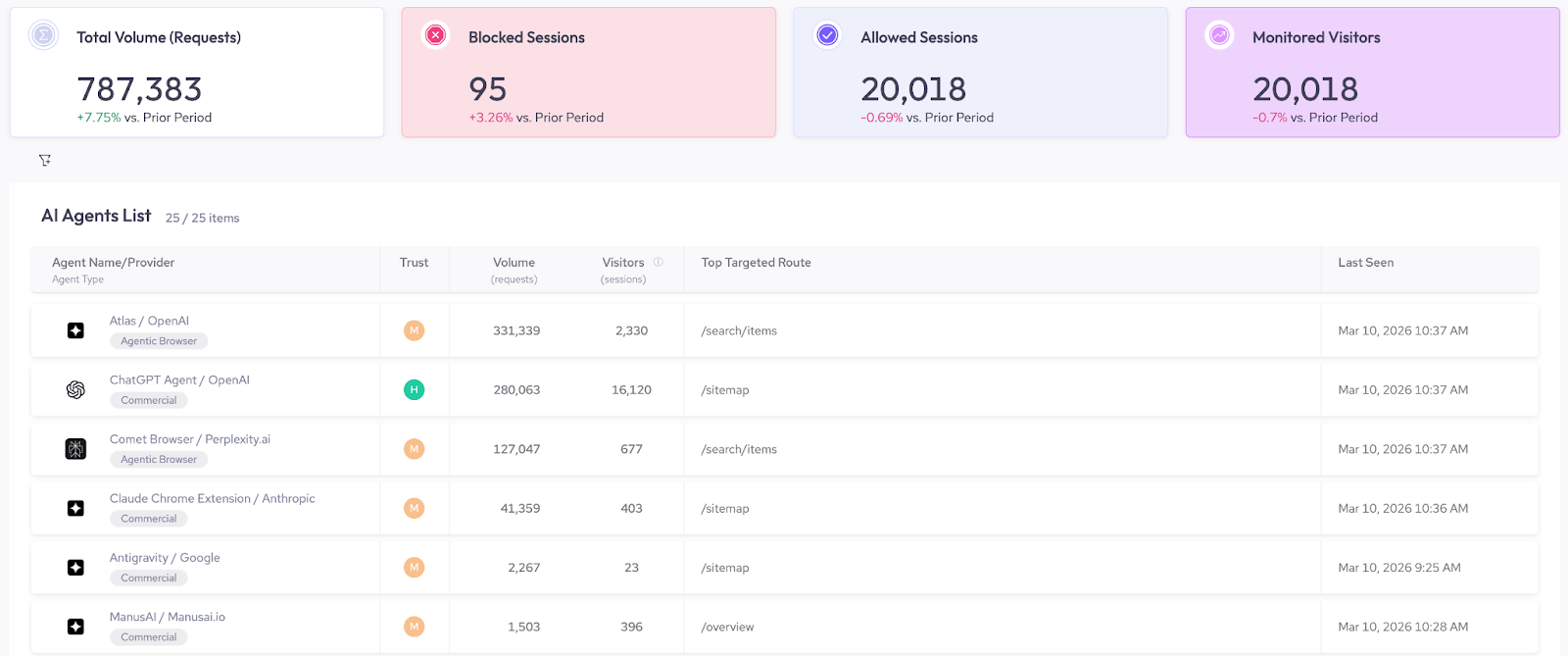
Task: Select the ManusAI / Manusai.io agent name
Action: [x=168, y=617]
